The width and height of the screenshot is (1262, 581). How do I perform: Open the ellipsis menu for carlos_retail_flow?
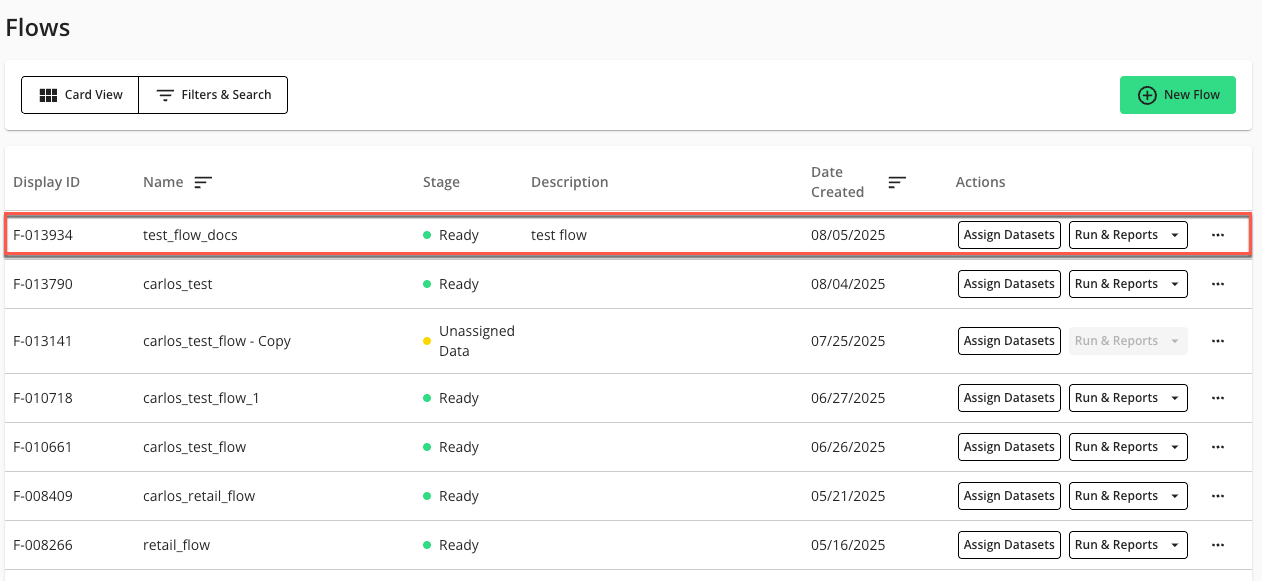(x=1218, y=495)
